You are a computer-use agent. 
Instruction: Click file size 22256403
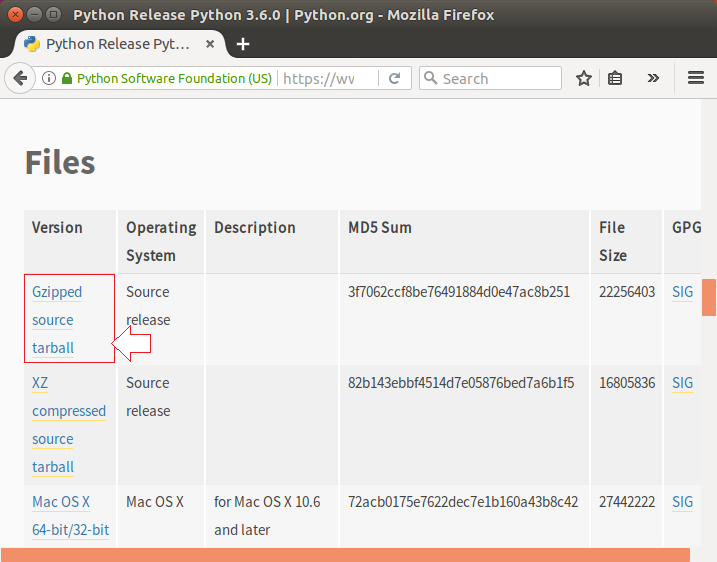(627, 292)
